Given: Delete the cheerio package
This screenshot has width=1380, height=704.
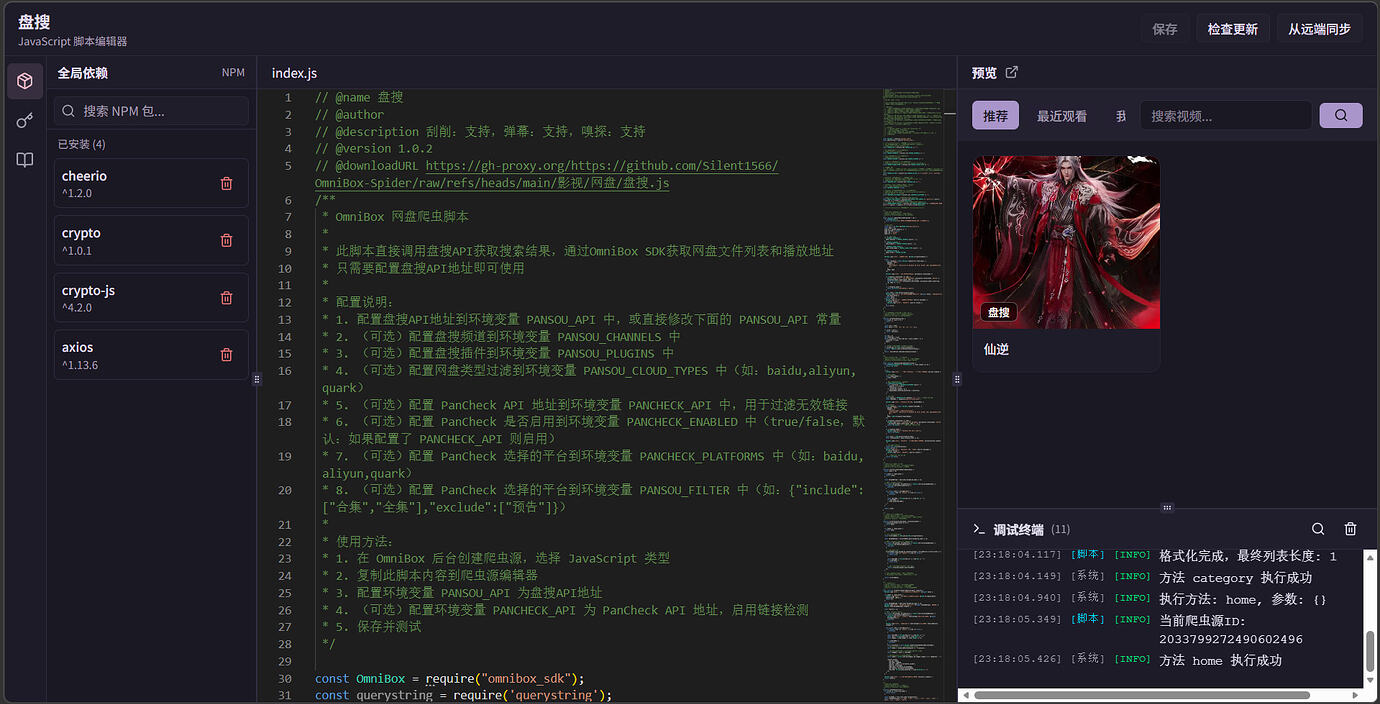Looking at the screenshot, I should (x=226, y=184).
